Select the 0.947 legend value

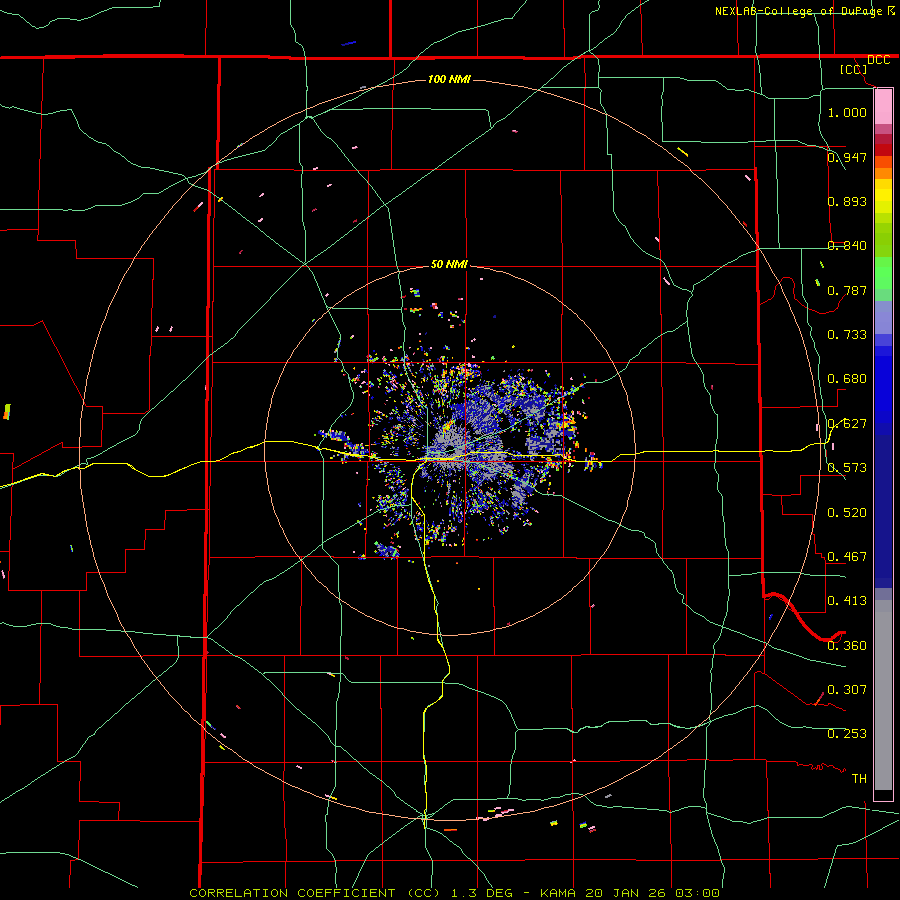(x=847, y=157)
